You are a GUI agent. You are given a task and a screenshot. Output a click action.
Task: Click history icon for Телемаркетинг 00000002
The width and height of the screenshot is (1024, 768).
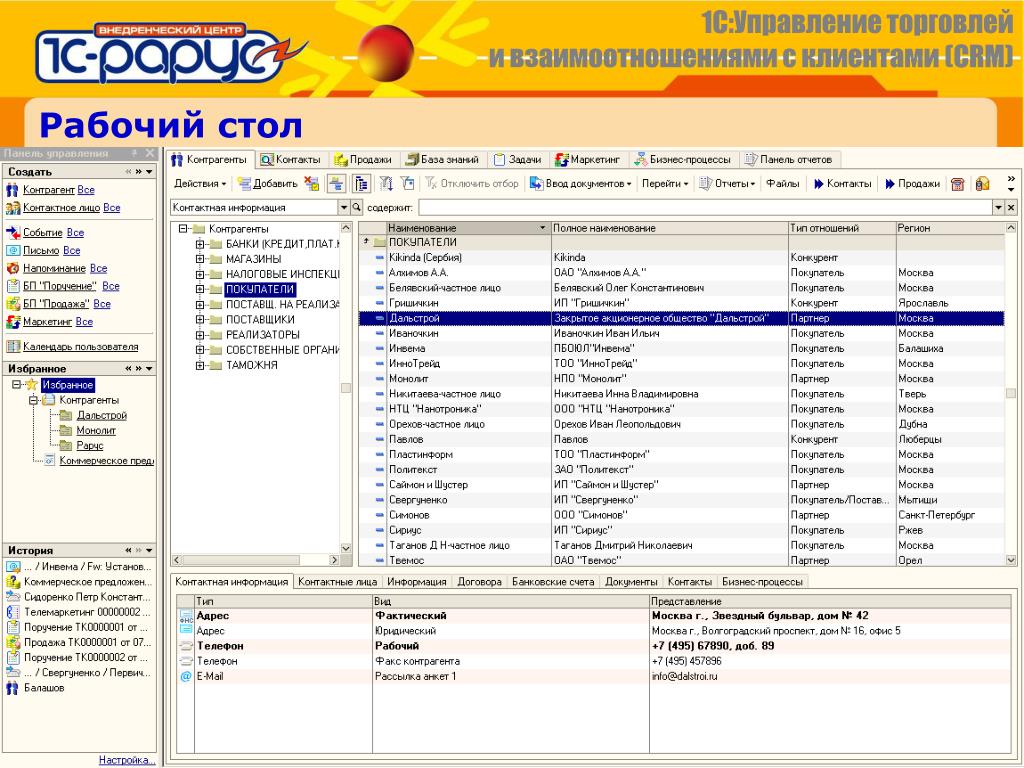(x=12, y=612)
